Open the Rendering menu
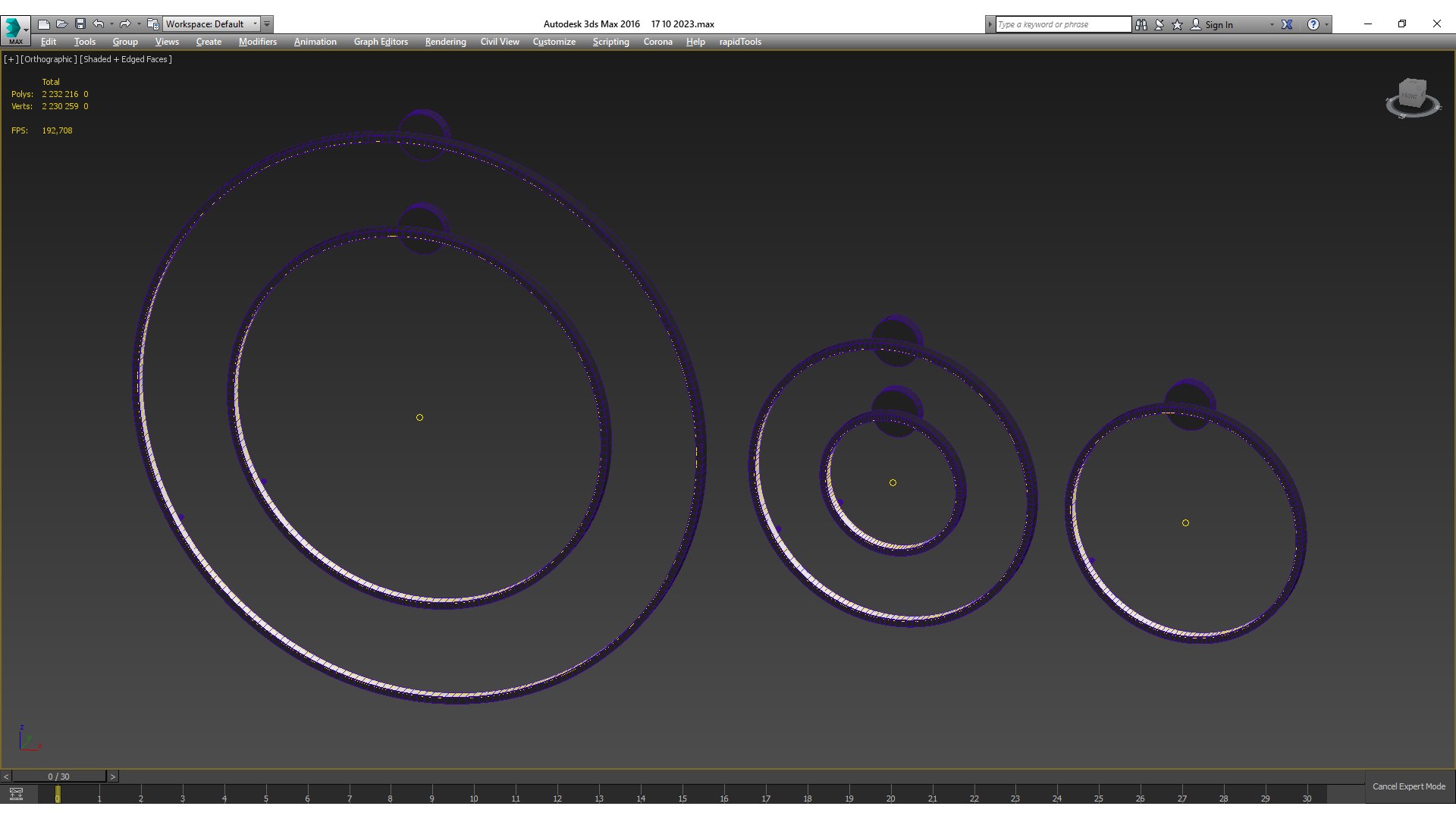This screenshot has height=819, width=1456. tap(446, 42)
